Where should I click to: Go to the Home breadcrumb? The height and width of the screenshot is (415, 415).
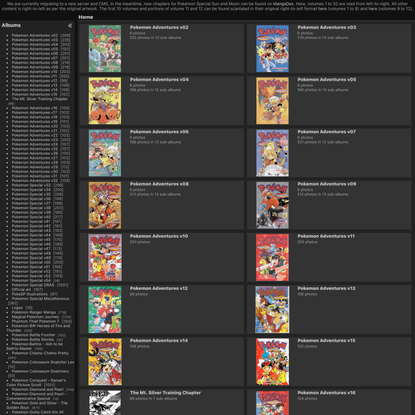86,17
